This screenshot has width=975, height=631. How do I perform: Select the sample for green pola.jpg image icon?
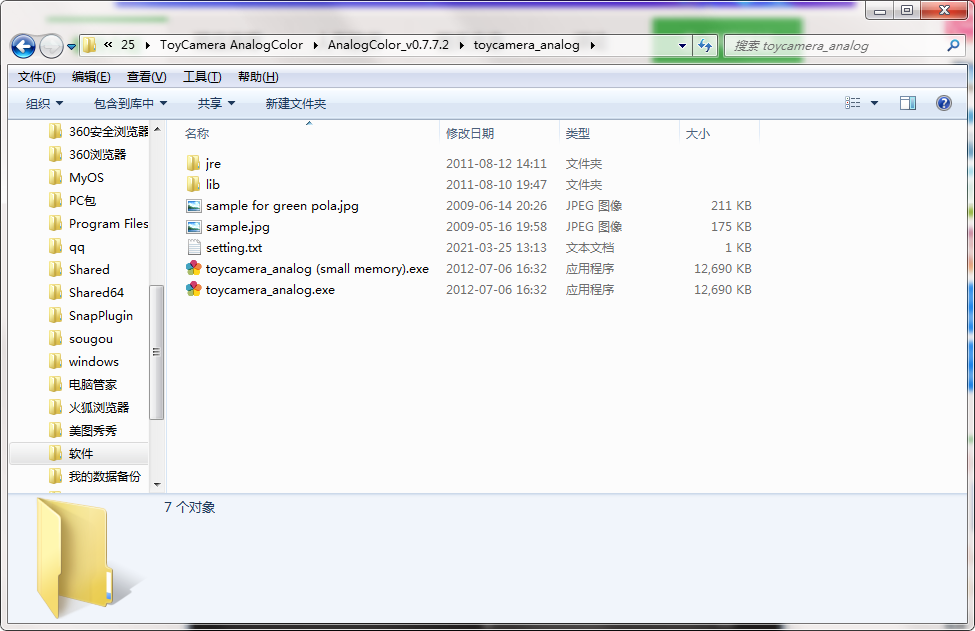pyautogui.click(x=194, y=206)
